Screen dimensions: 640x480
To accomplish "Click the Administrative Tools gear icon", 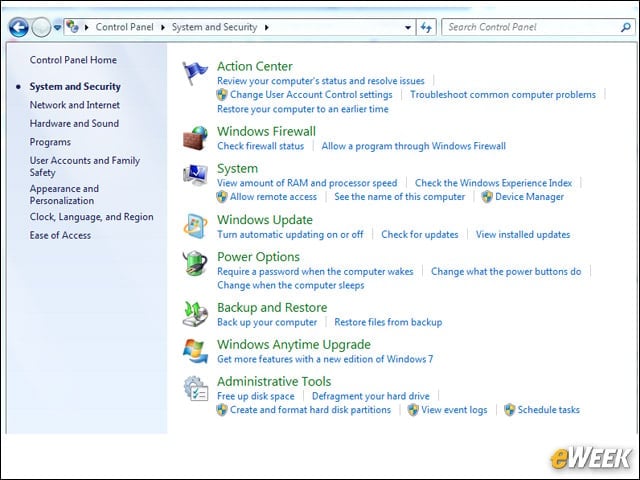I will point(195,388).
